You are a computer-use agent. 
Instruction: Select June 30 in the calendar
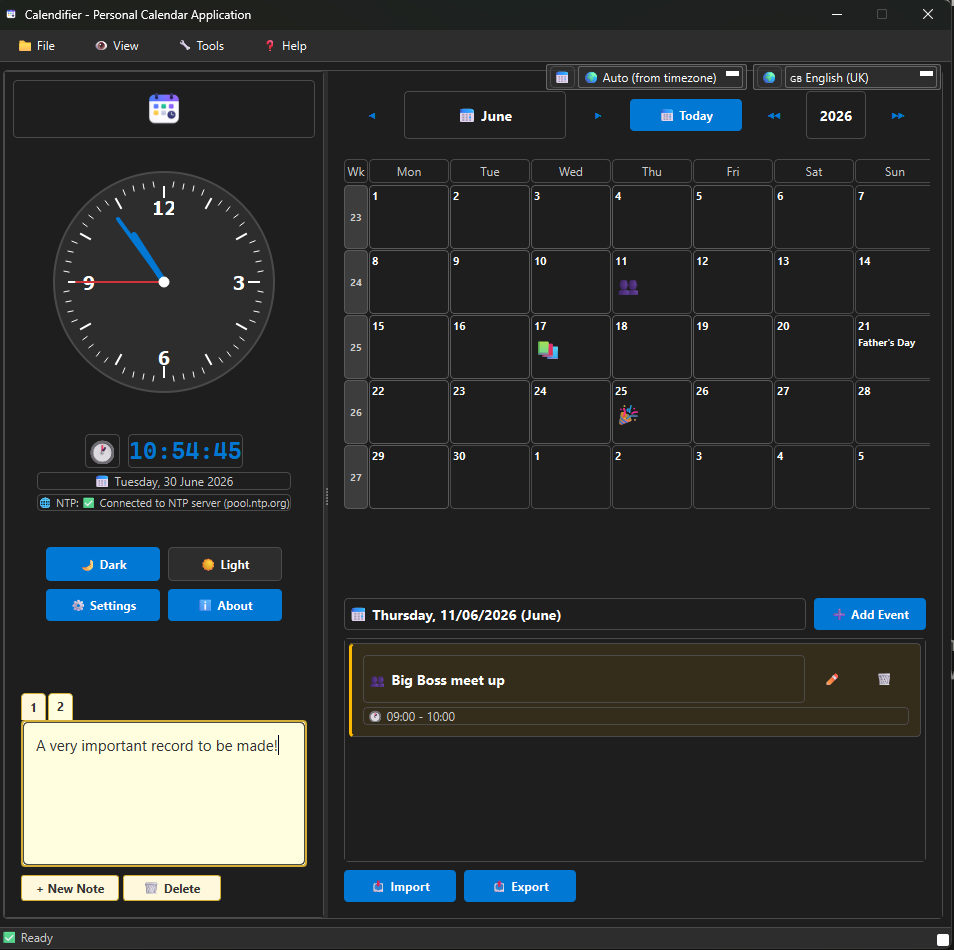tap(490, 477)
